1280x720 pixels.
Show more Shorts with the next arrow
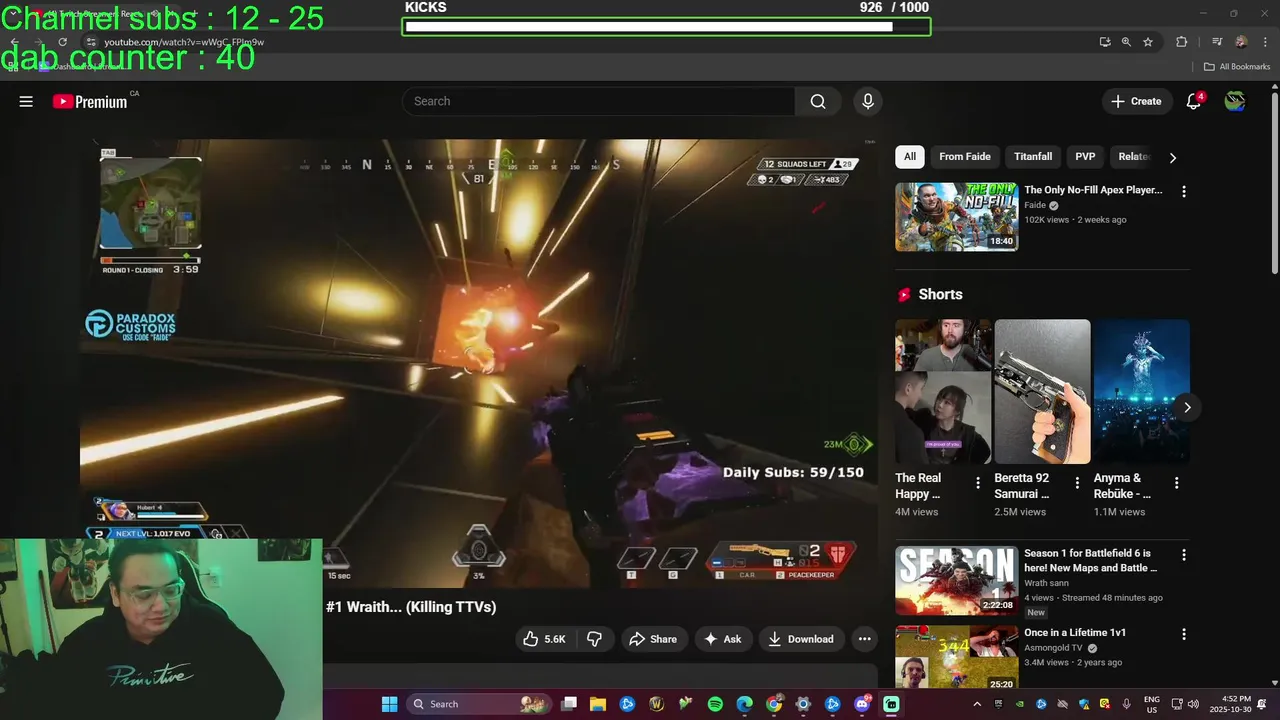[1187, 407]
